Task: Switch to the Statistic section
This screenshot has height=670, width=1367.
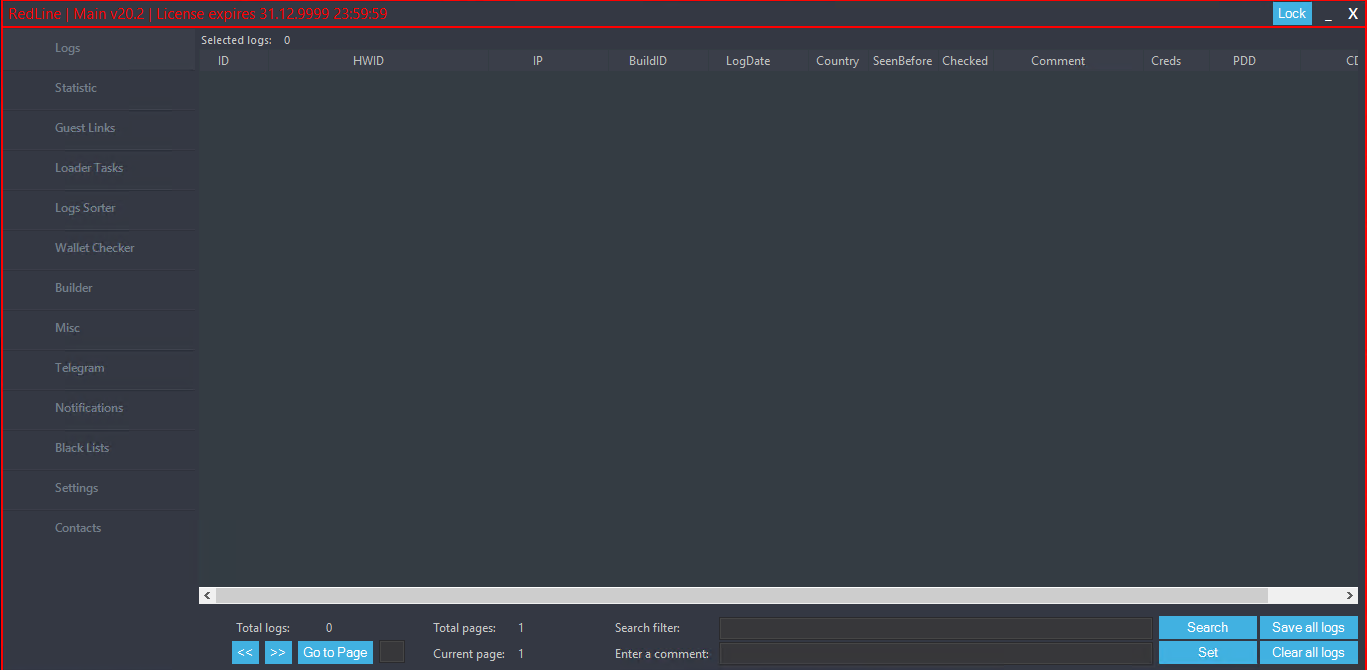Action: 76,88
